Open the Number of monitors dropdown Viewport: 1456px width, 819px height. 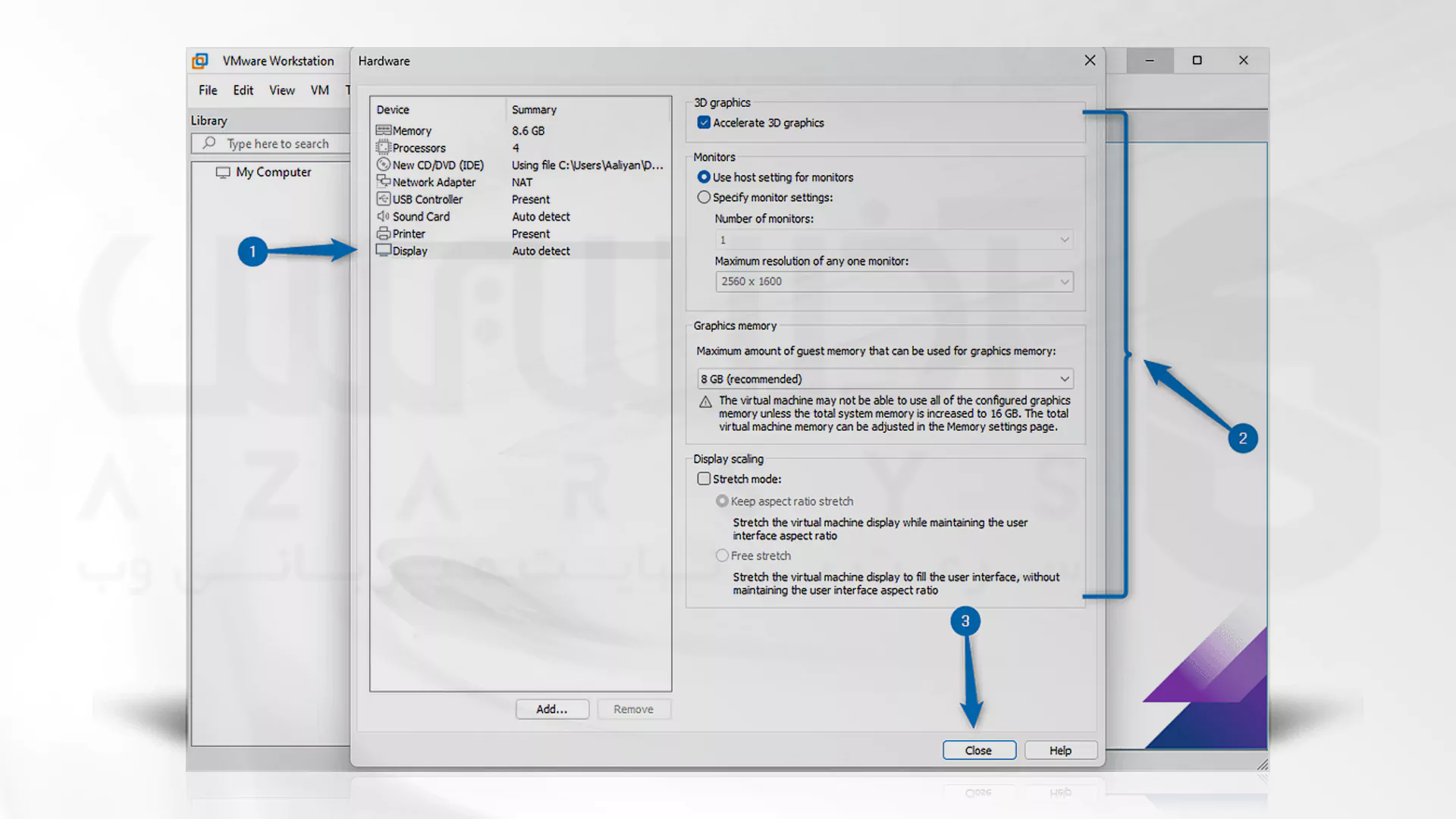[894, 240]
